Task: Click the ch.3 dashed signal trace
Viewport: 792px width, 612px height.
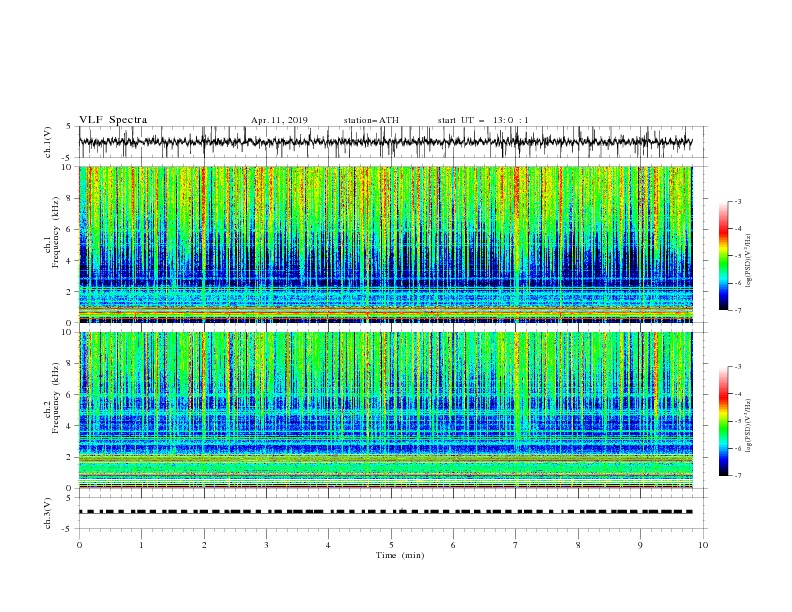Action: [x=386, y=512]
